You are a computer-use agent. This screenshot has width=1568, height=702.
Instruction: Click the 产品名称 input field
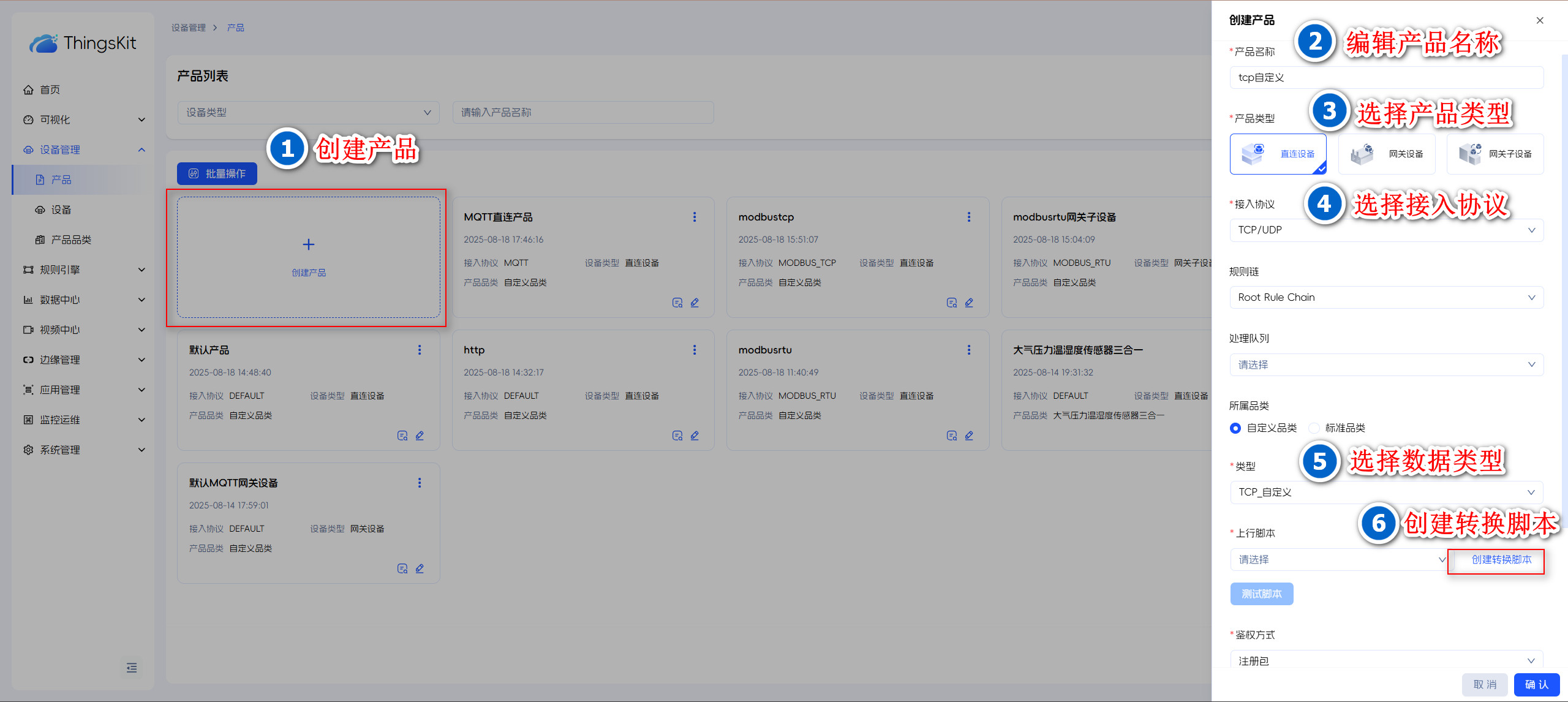pyautogui.click(x=1386, y=78)
